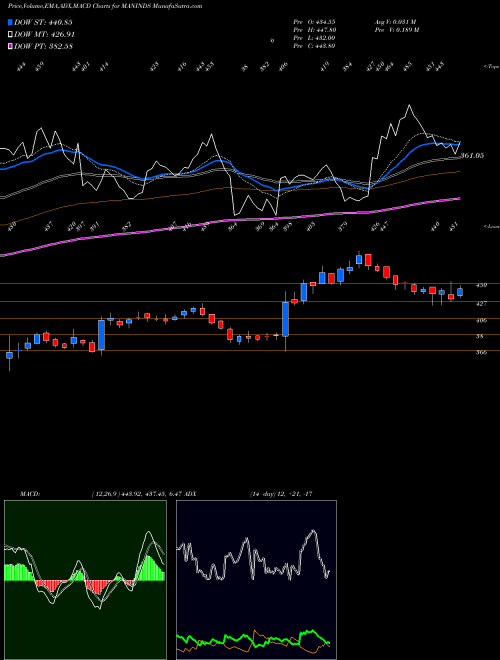
Task: Click the chart title mentioning MunafaSutra.com
Action: (x=105, y=6)
